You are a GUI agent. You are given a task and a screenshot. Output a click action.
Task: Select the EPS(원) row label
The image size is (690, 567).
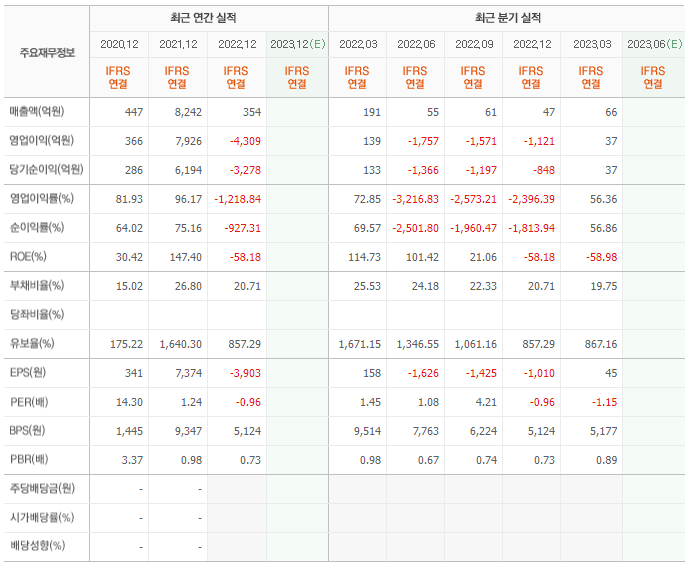pos(28,373)
